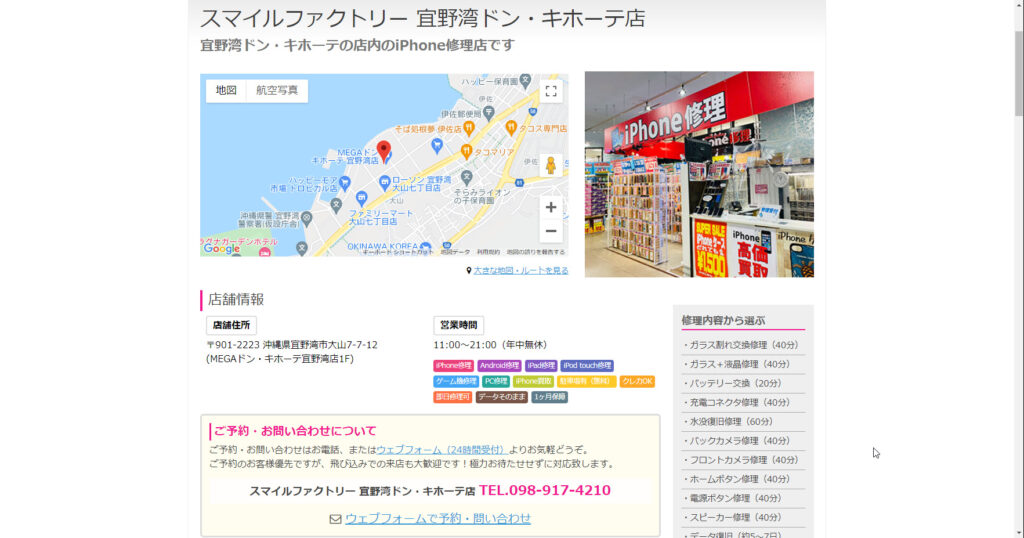Select スピーカー修理（40分）

click(743, 517)
